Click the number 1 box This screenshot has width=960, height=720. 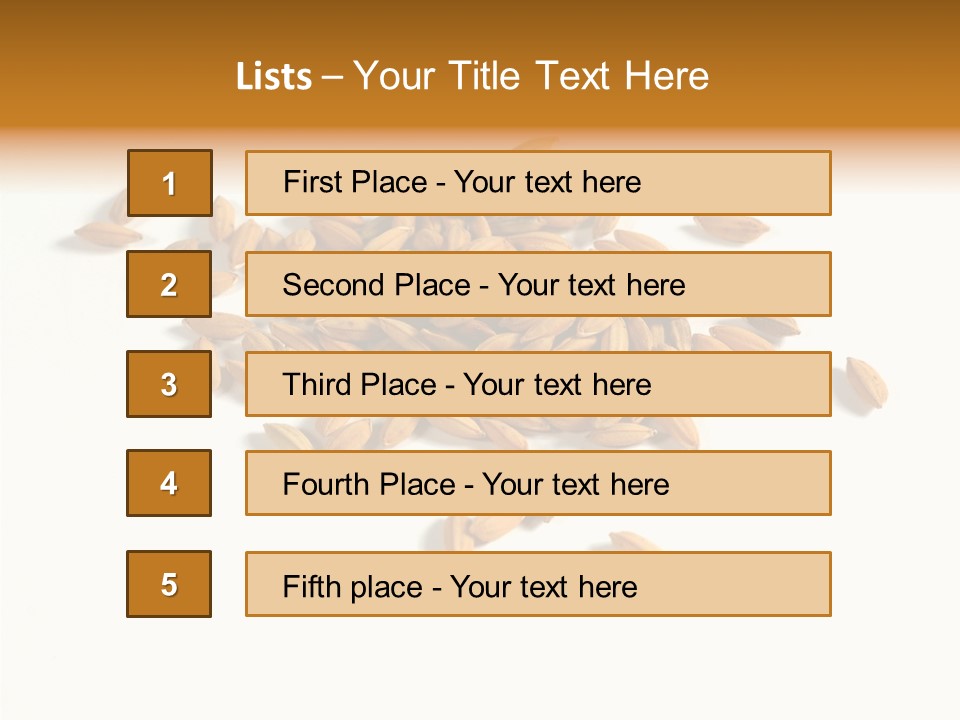[x=169, y=183]
